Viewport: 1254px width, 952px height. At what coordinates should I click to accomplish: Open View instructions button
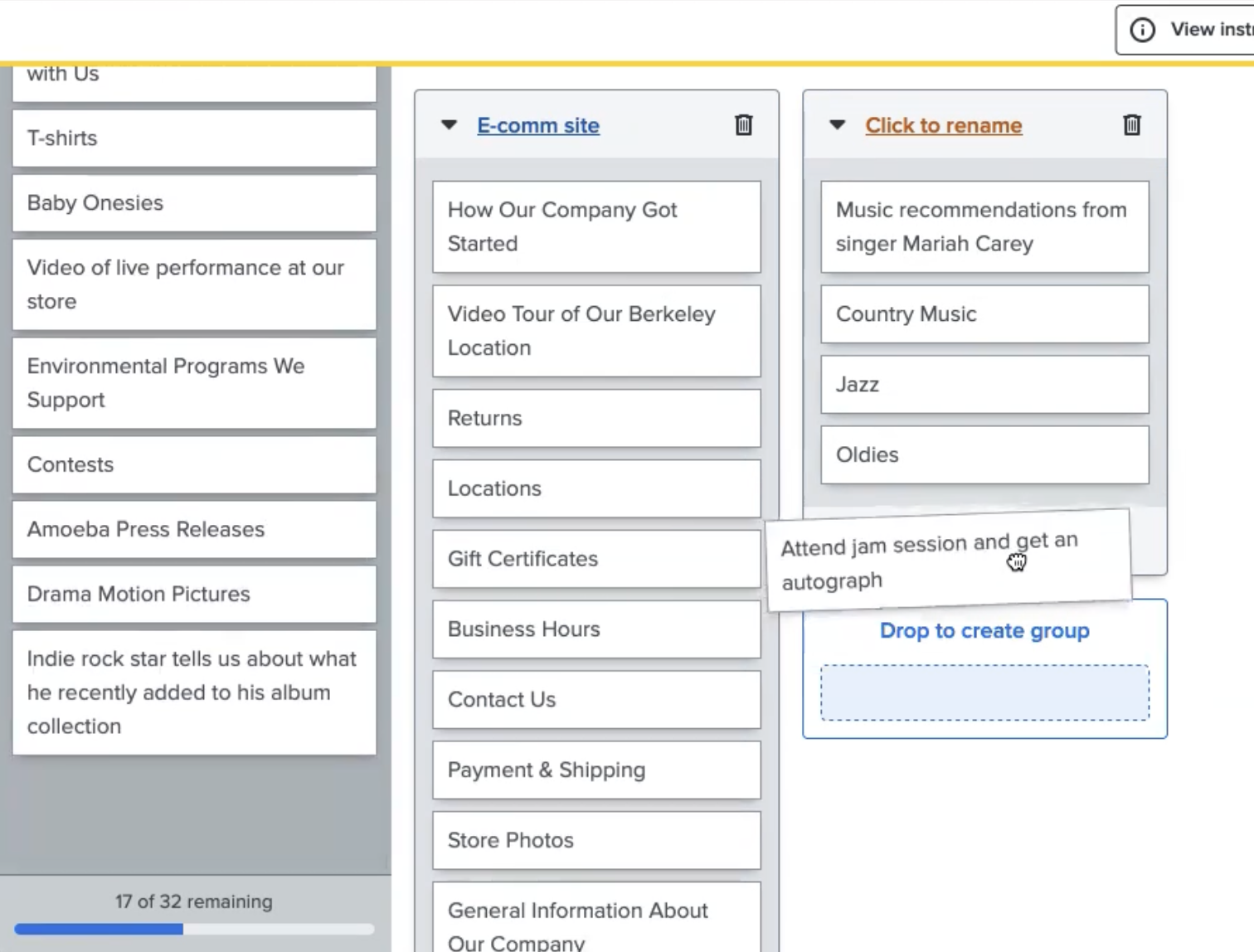[1184, 31]
